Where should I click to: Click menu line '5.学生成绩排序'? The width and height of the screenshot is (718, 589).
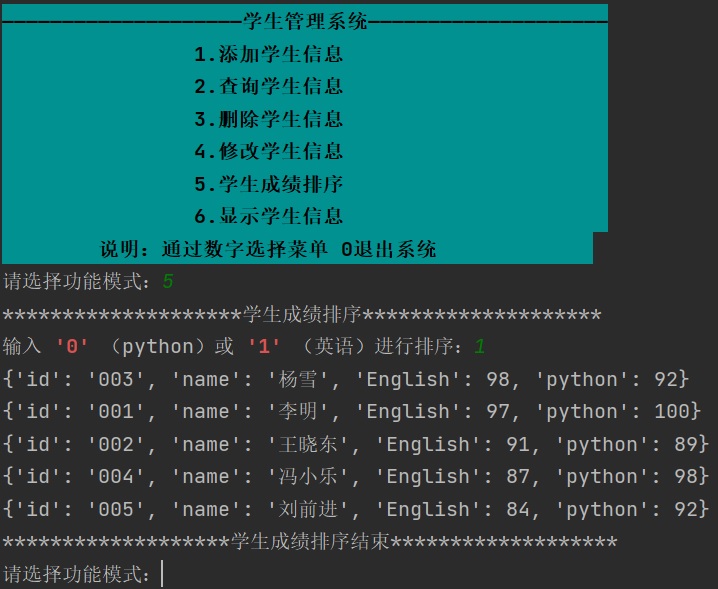(268, 184)
